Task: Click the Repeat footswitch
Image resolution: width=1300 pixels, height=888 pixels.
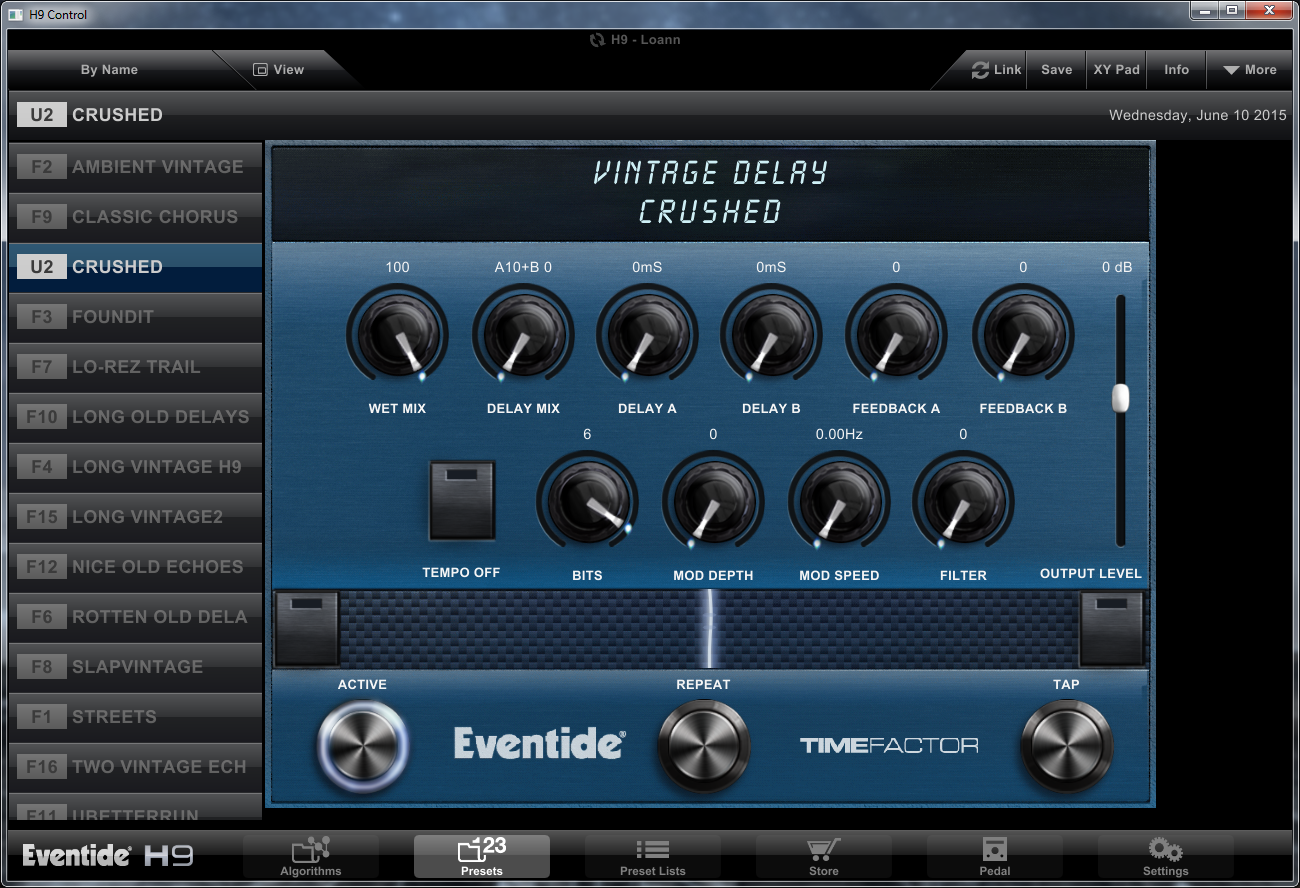Action: pyautogui.click(x=703, y=745)
